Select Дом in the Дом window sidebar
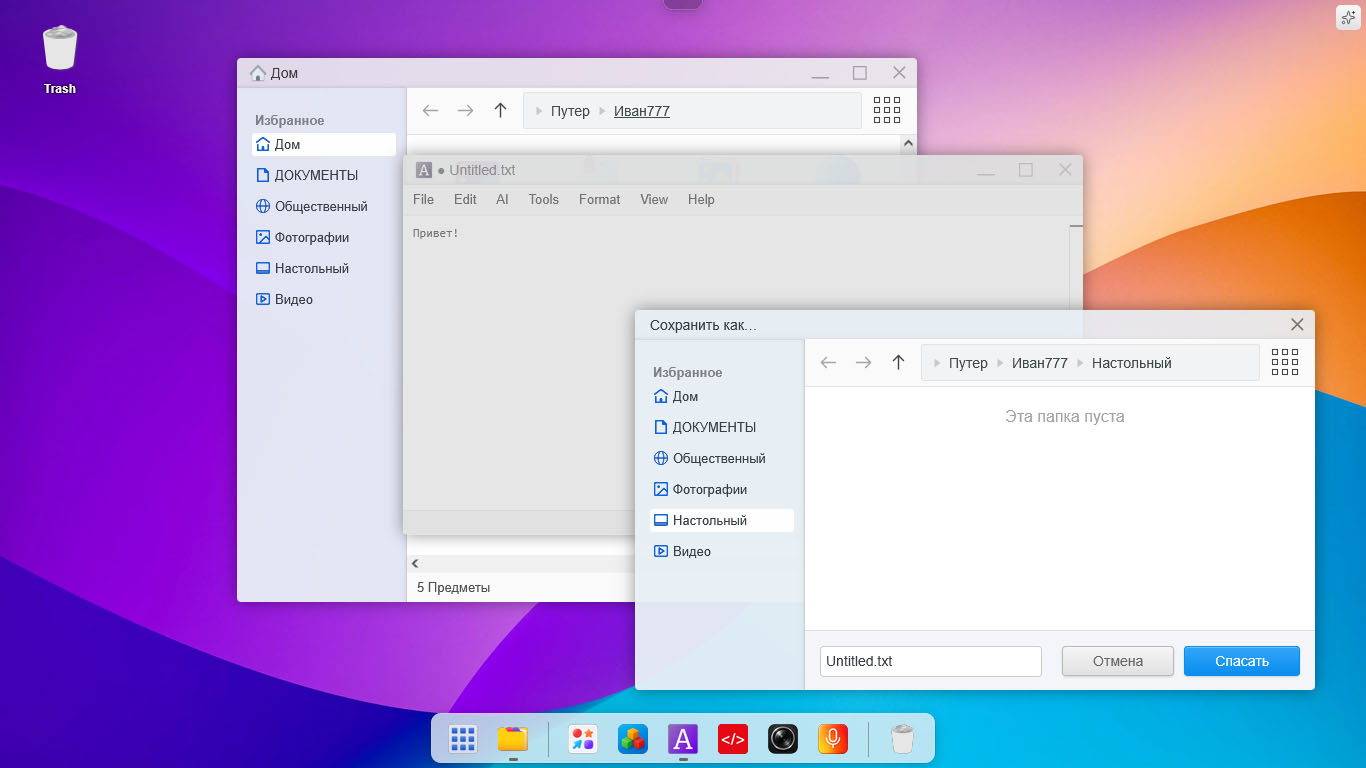This screenshot has width=1366, height=768. tap(324, 144)
